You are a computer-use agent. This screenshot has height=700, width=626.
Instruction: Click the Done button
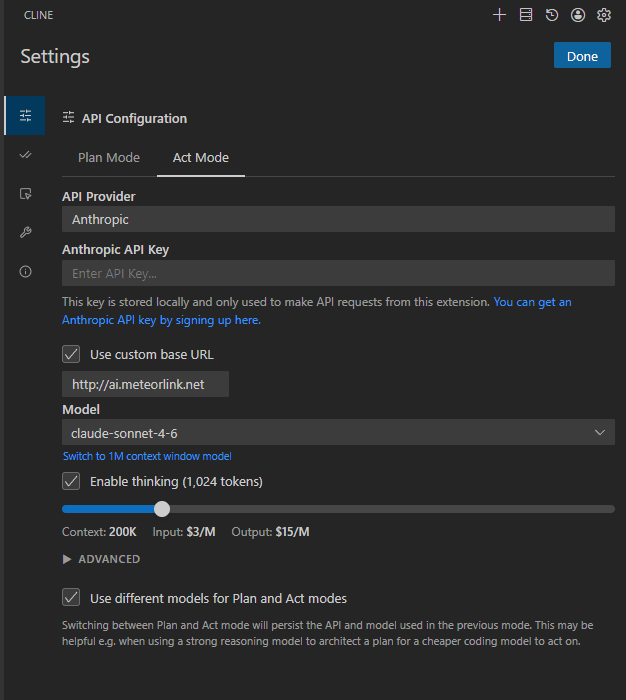582,55
